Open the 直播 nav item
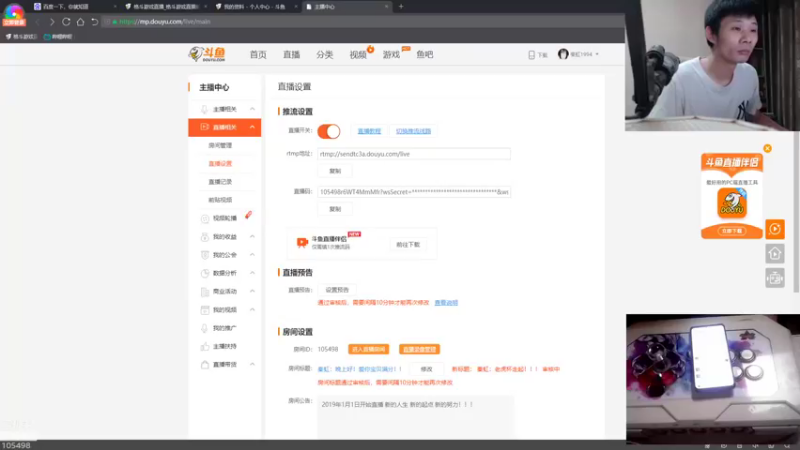The image size is (800, 450). point(291,55)
